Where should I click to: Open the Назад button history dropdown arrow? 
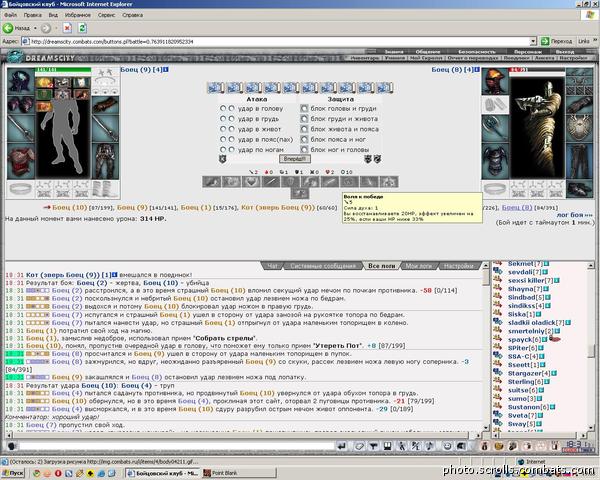(x=35, y=28)
